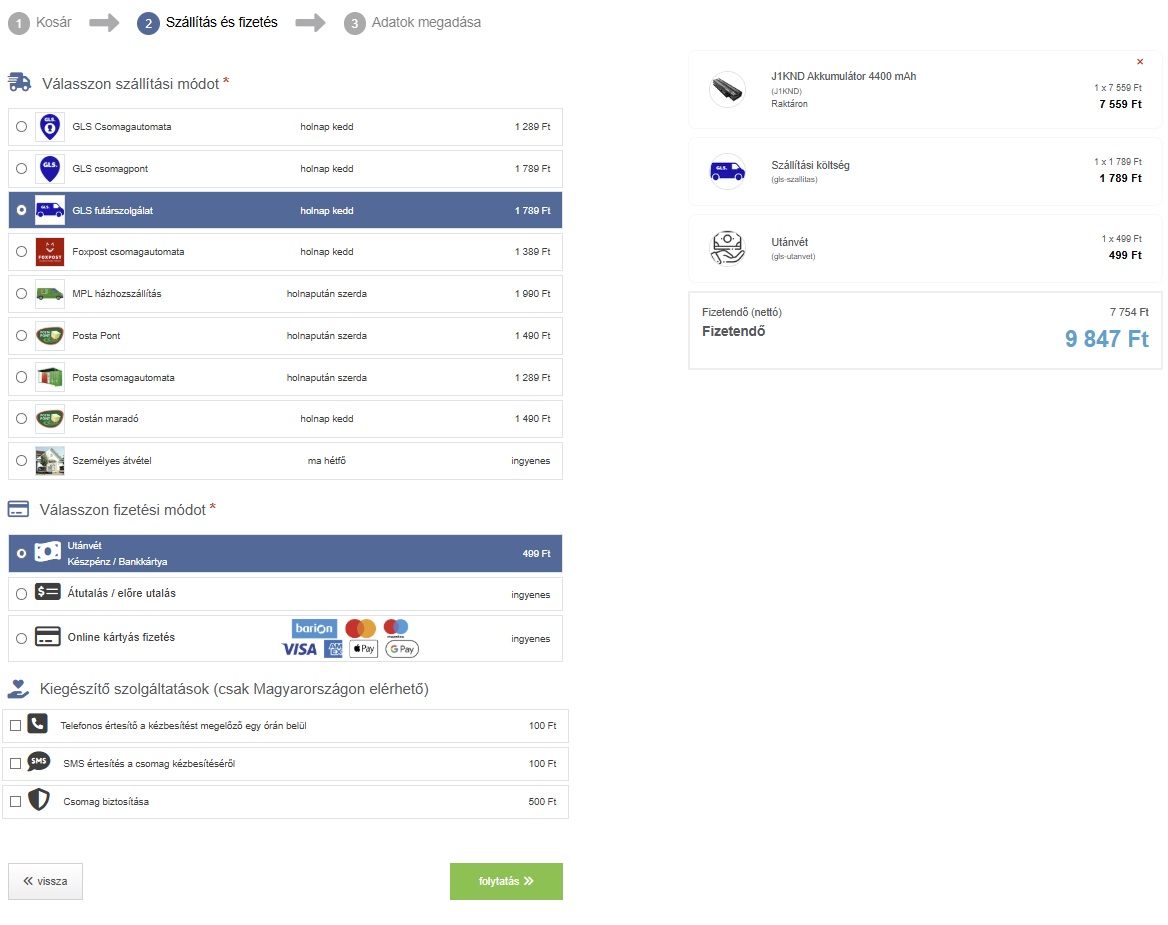Click the MPL házhozszállítás green van icon
This screenshot has width=1168, height=925.
coord(50,294)
